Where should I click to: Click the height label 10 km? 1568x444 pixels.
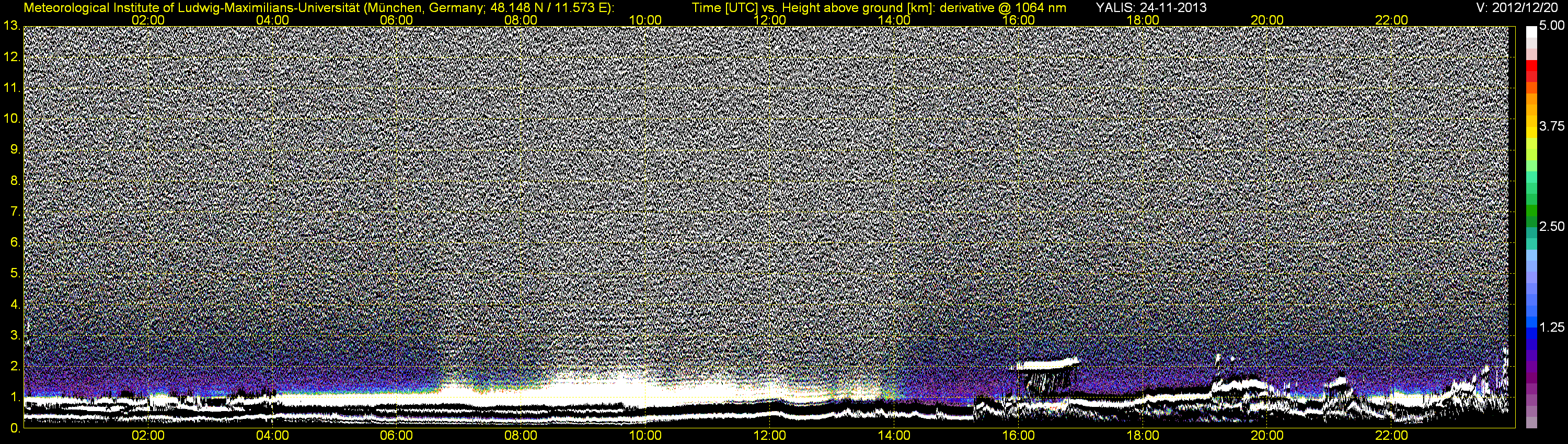(11, 119)
